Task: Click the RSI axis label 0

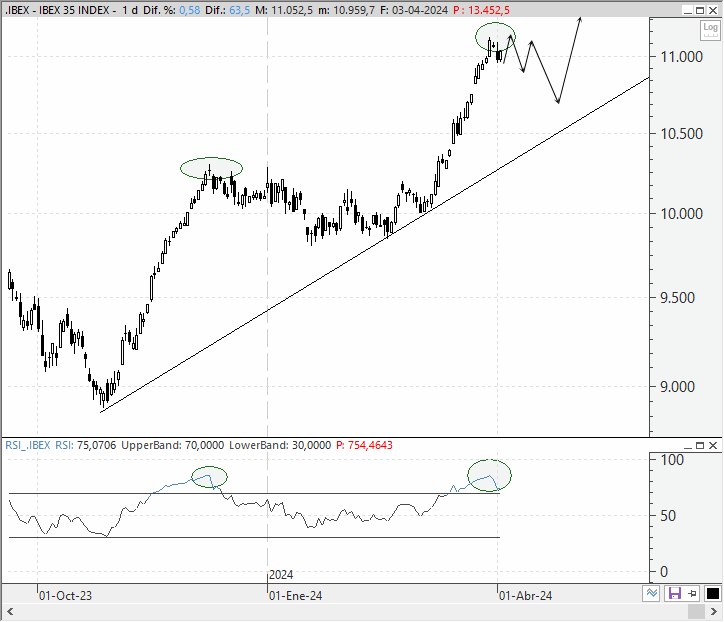Action: click(664, 572)
